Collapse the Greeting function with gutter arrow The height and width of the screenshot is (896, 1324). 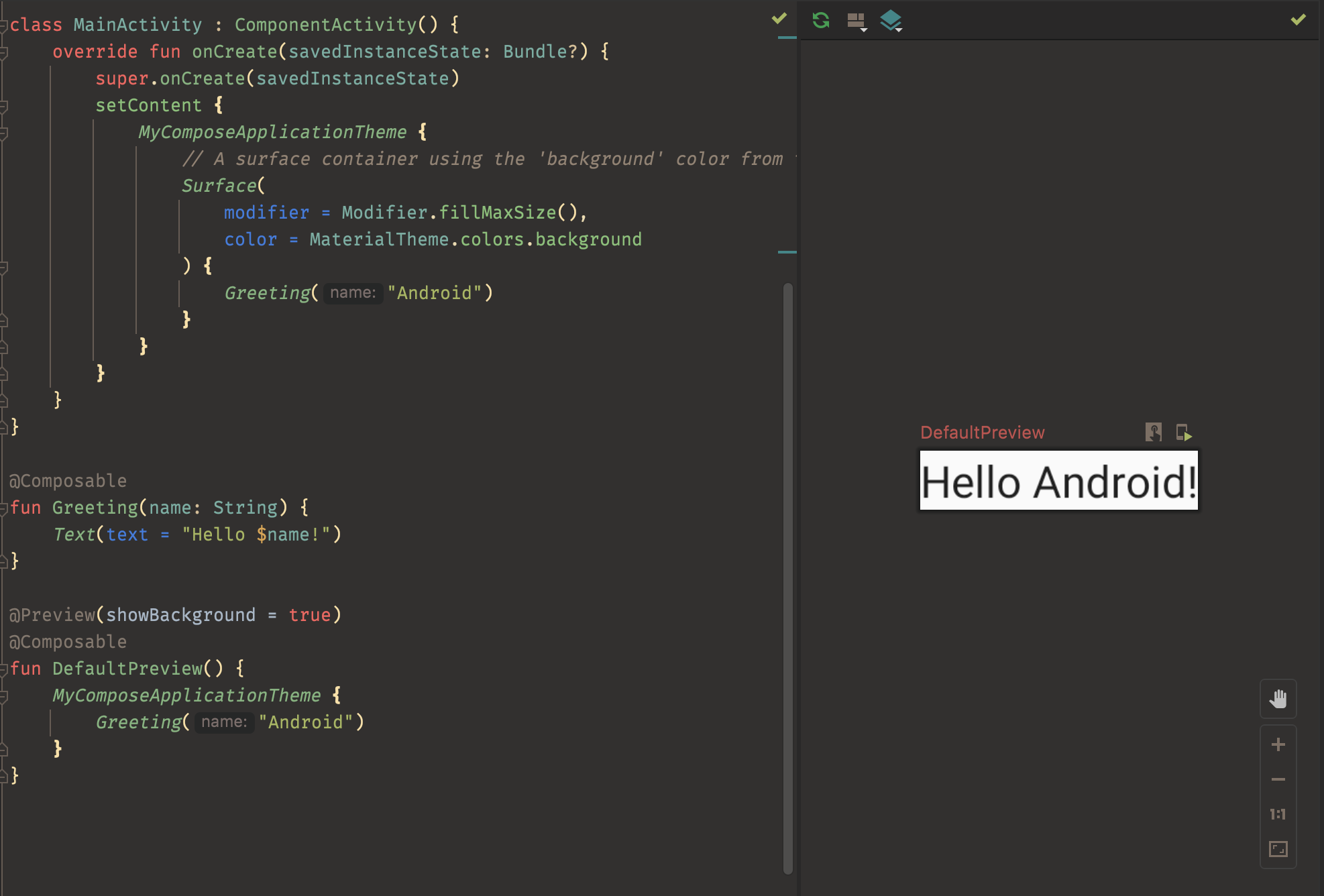(x=4, y=507)
